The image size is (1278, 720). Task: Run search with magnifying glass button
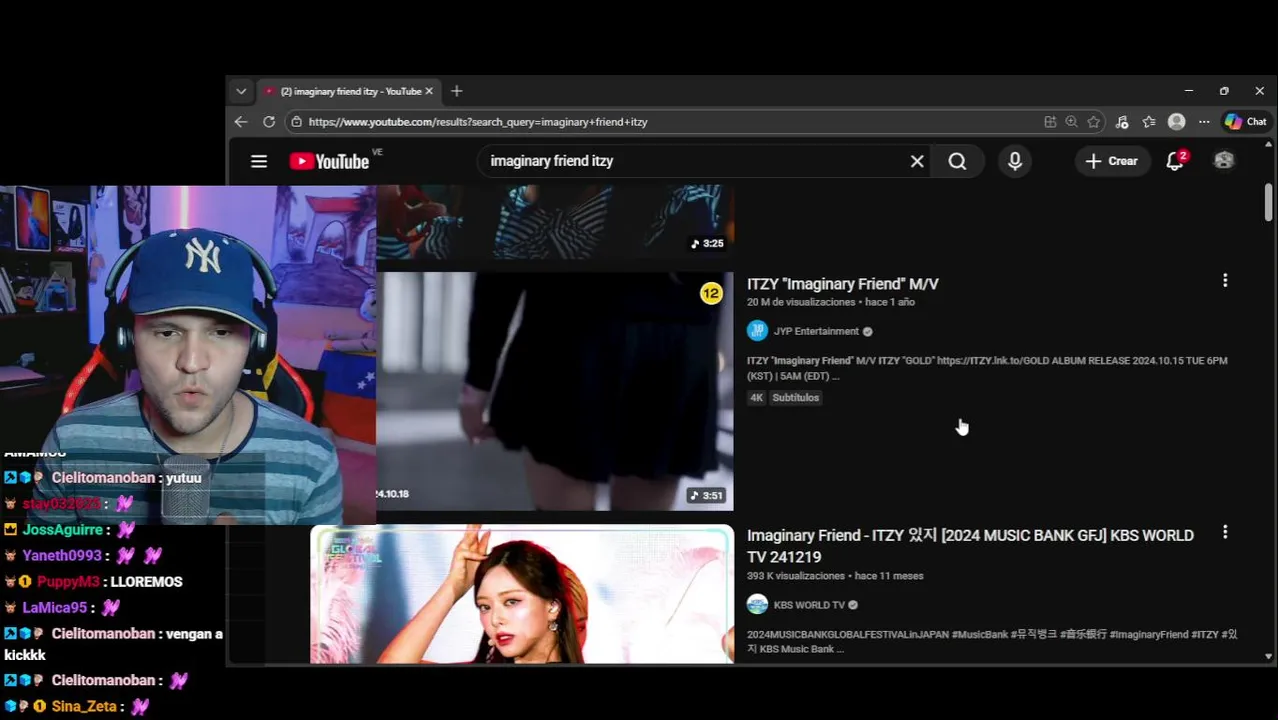957,161
